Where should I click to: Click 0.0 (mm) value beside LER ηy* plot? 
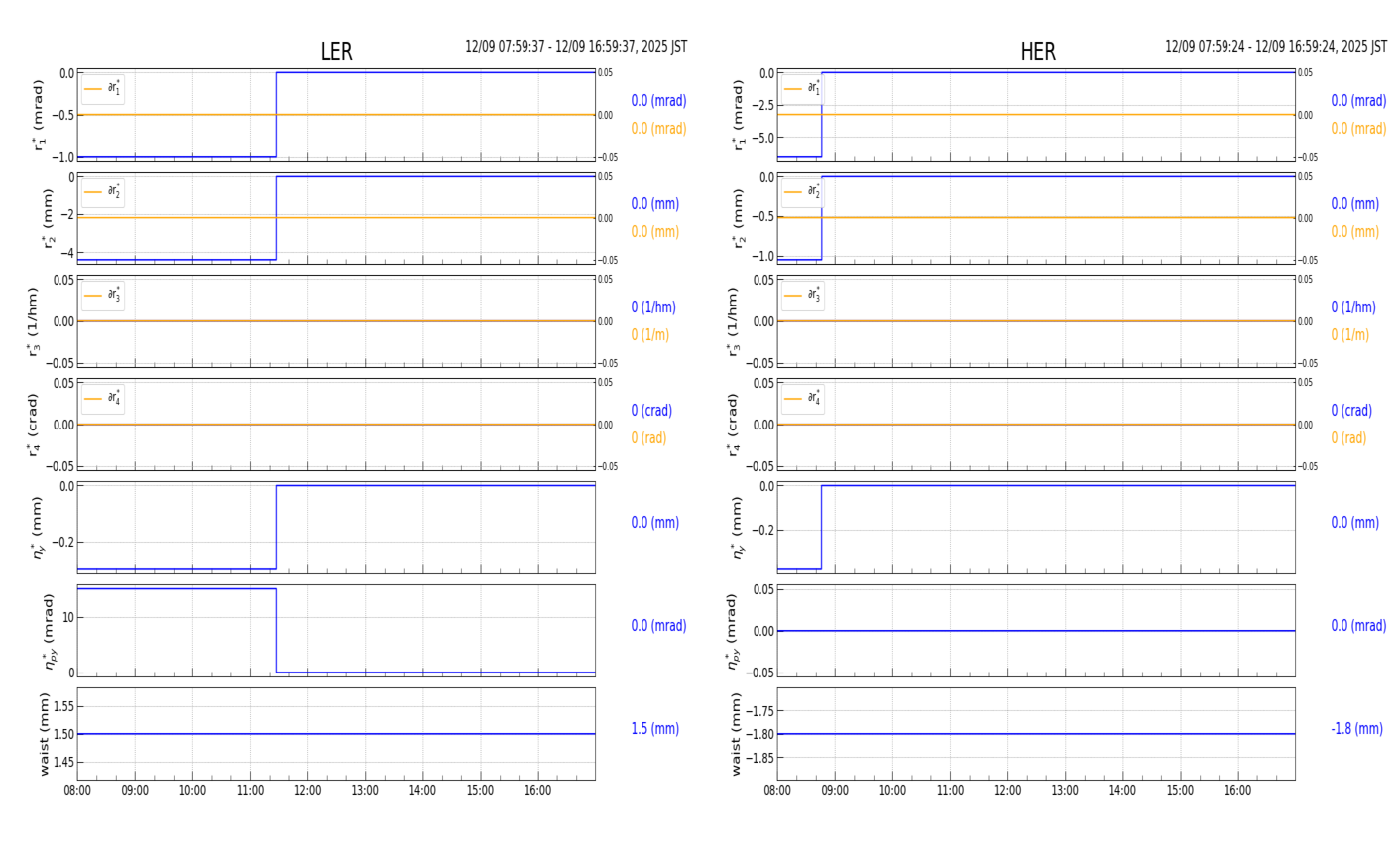pyautogui.click(x=655, y=523)
